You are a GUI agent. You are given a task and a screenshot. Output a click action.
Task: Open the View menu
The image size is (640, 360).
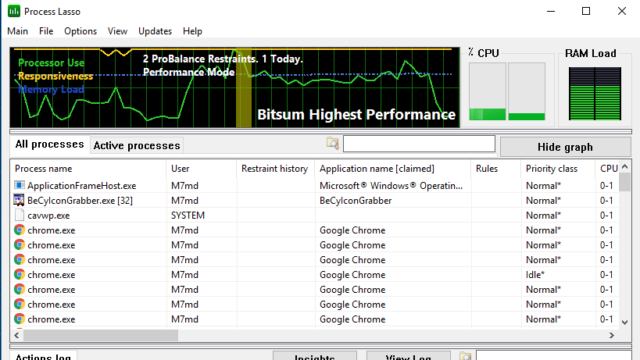[x=118, y=31]
